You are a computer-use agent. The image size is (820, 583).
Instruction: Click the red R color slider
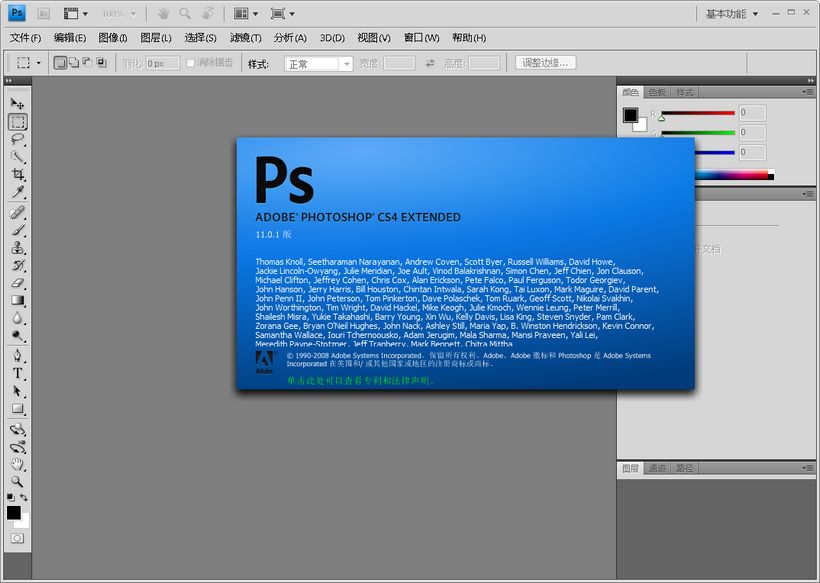[698, 113]
